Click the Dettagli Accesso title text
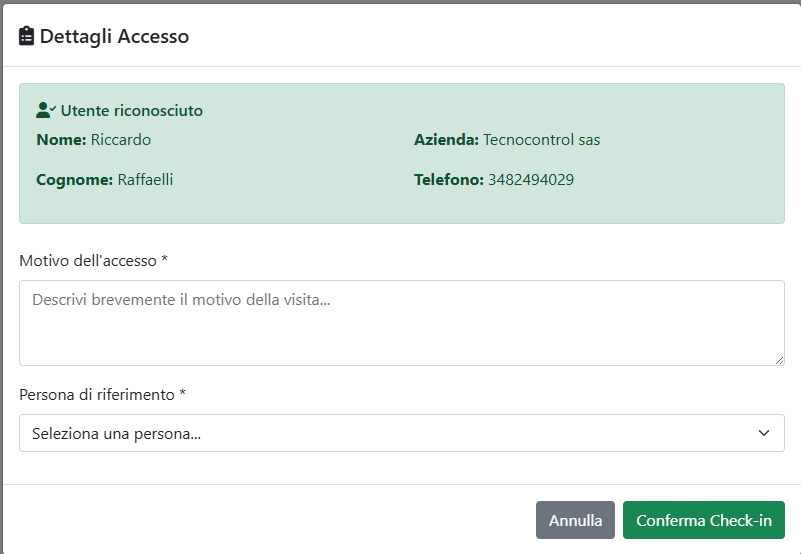 click(x=114, y=36)
